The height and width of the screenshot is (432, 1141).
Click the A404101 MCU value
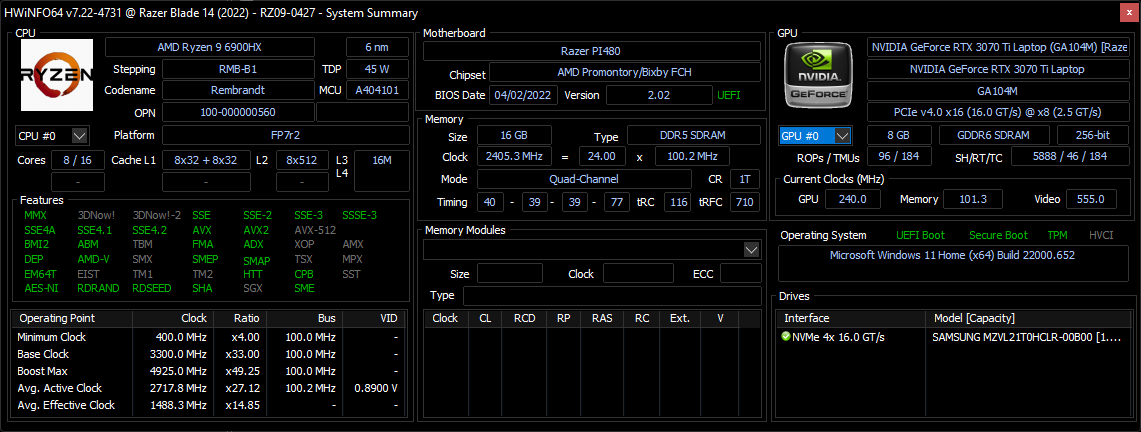coord(377,91)
